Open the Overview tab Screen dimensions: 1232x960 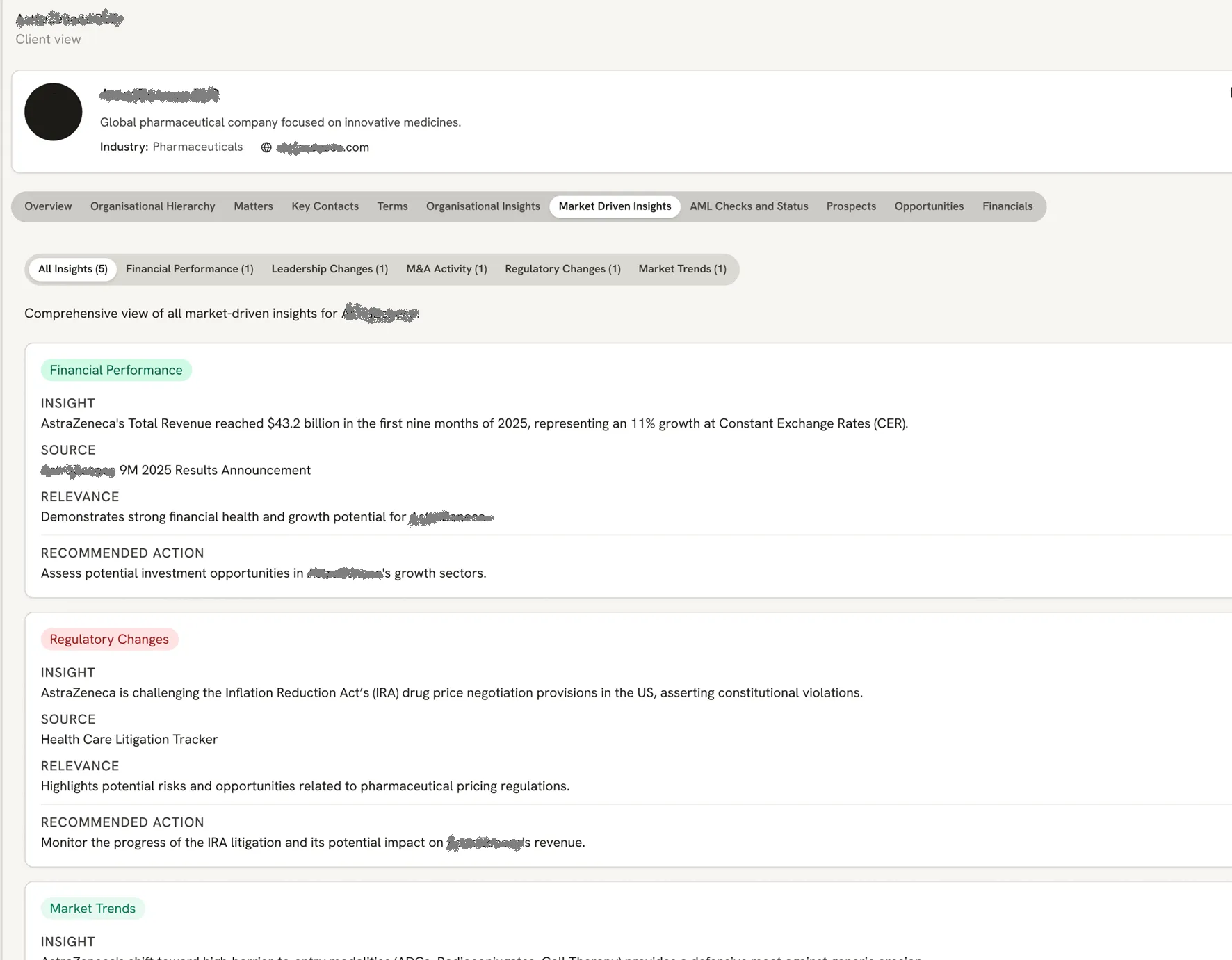tap(48, 206)
